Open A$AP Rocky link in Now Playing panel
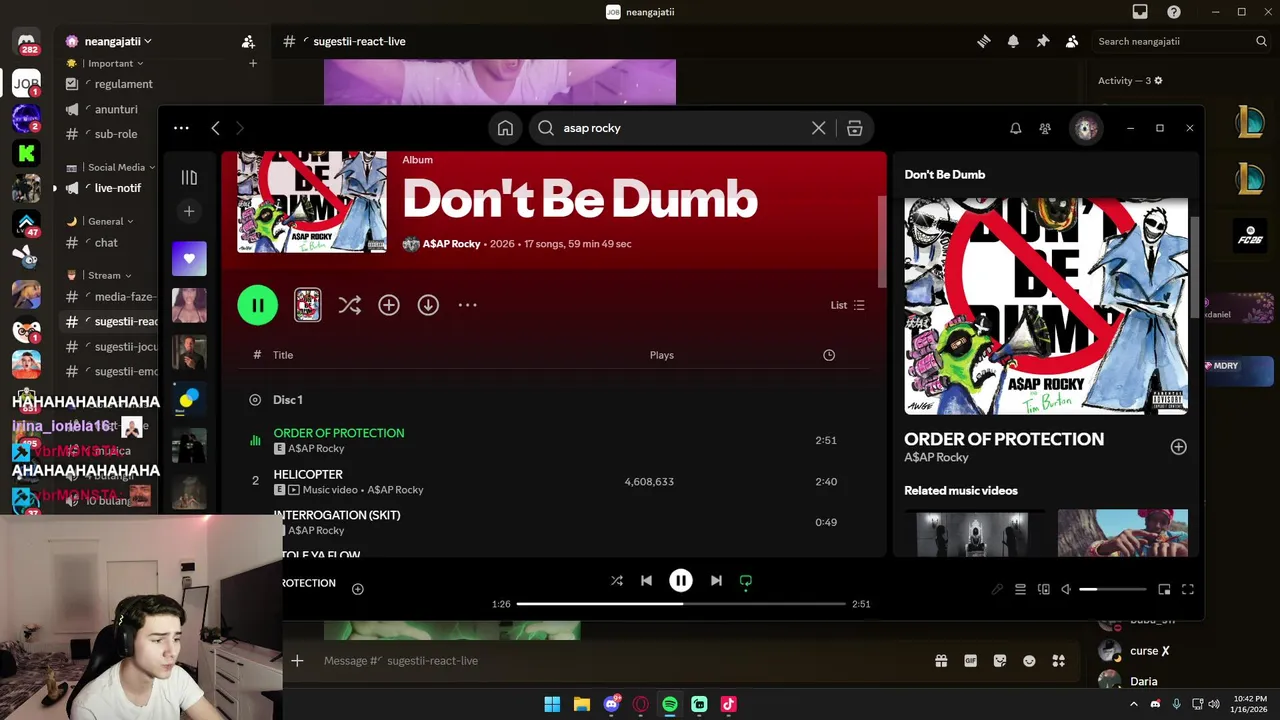 pos(936,457)
